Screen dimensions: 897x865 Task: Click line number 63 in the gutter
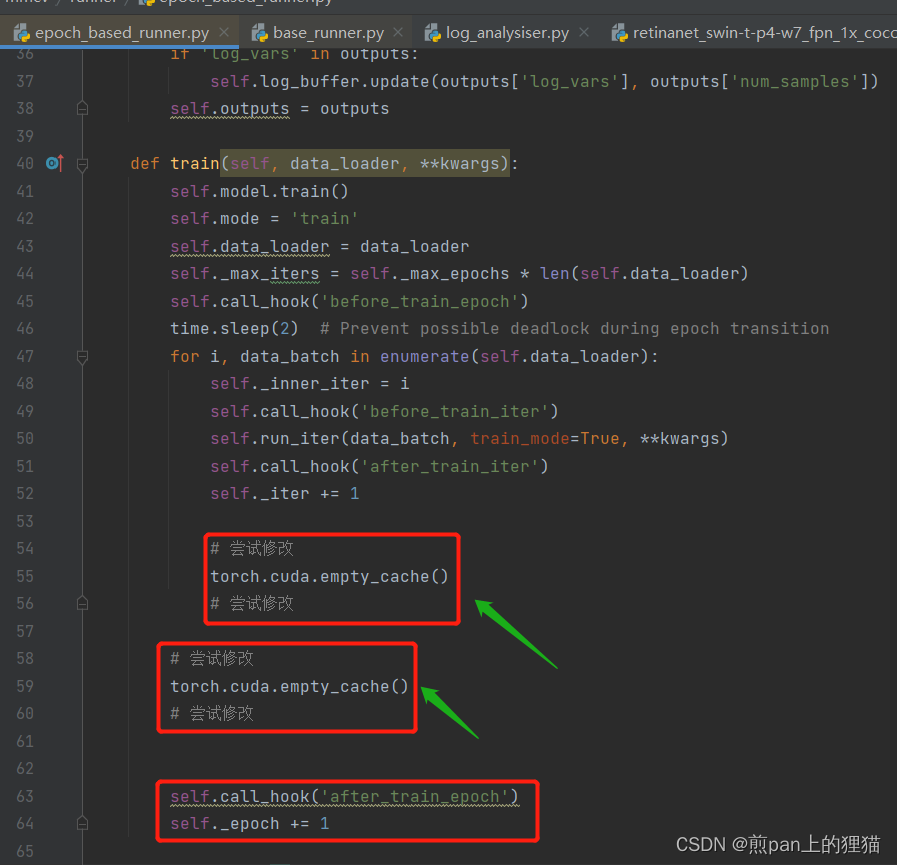point(25,796)
